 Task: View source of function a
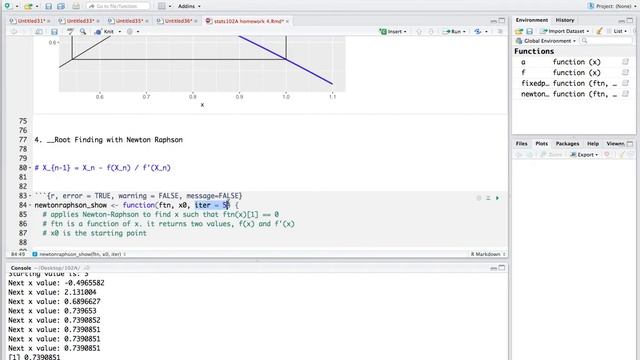pos(625,62)
